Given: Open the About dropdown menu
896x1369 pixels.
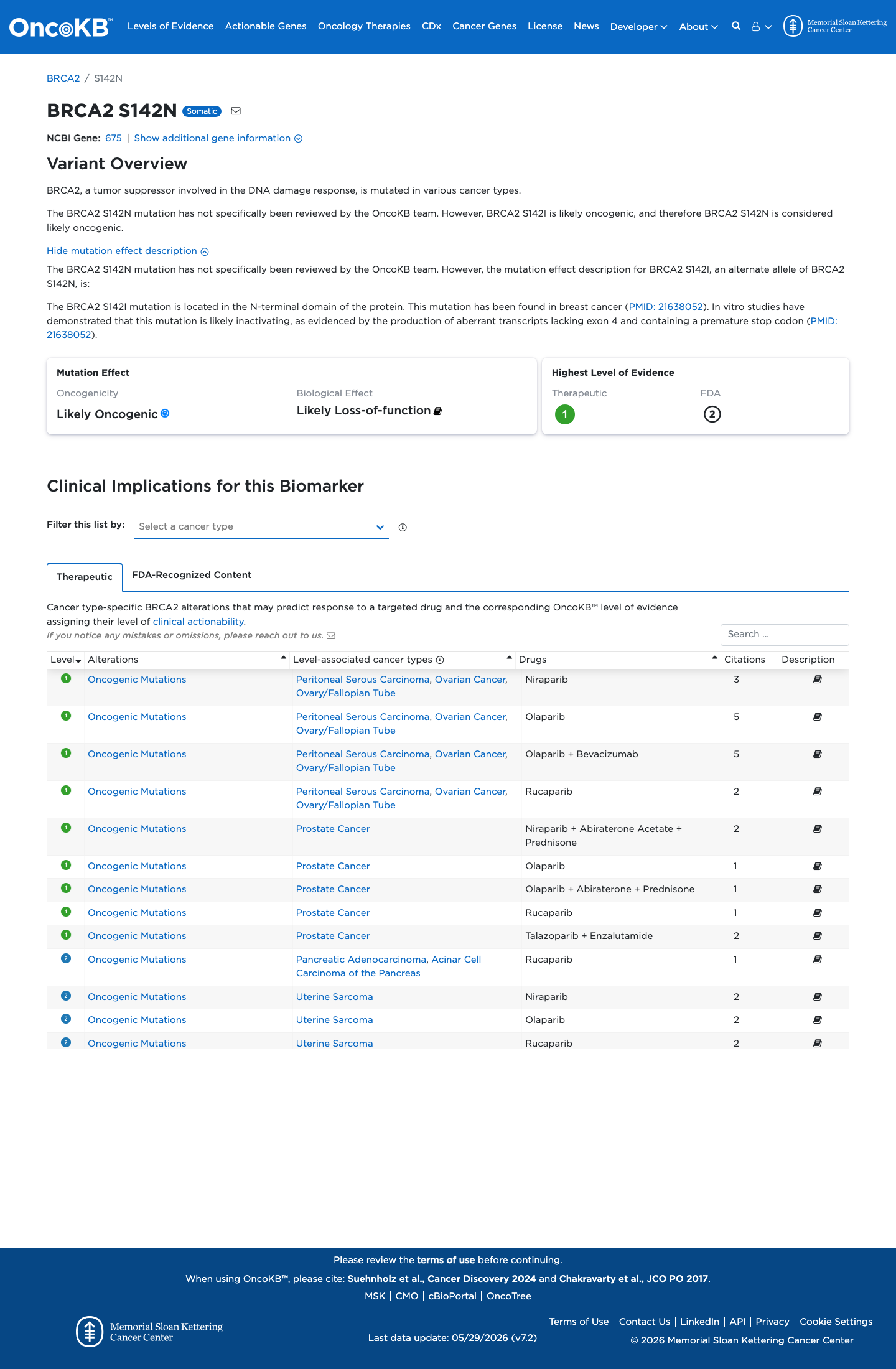Looking at the screenshot, I should (698, 27).
